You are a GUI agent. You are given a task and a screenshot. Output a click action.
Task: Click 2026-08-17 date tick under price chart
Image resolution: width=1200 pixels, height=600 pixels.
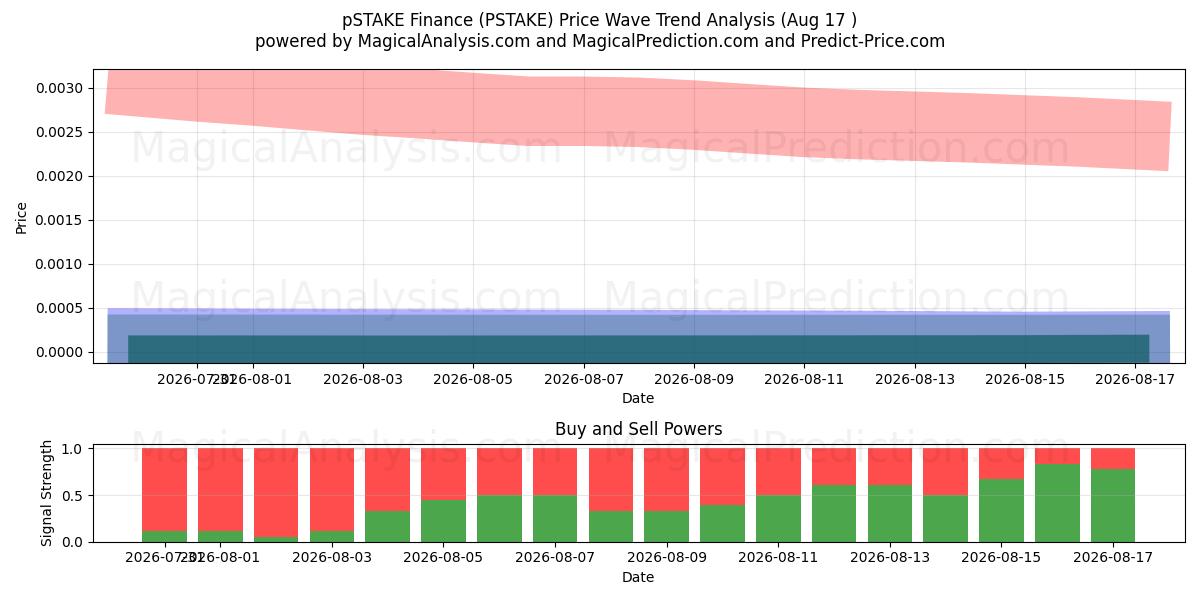tap(1135, 379)
